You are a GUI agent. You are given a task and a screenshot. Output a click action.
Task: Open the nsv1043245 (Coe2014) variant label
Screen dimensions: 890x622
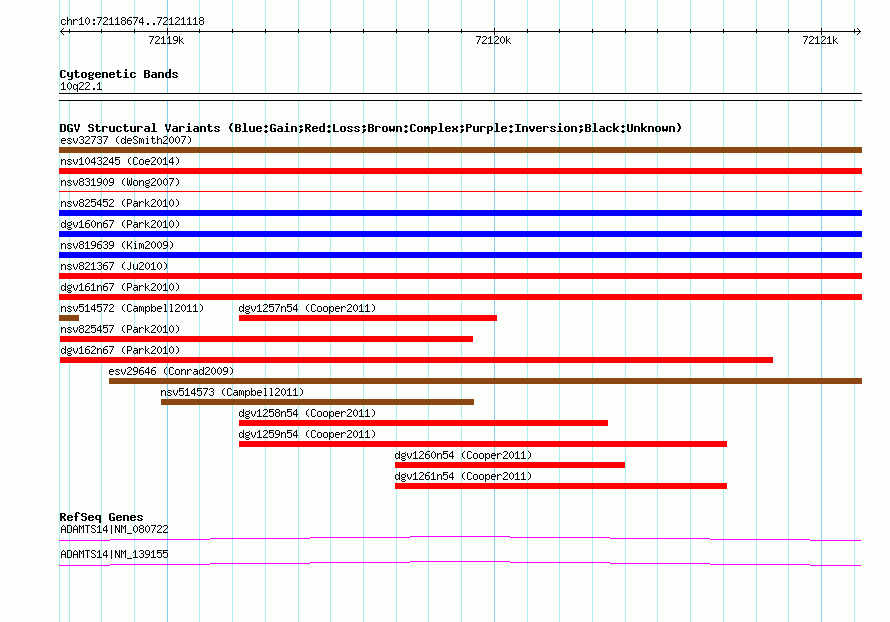point(120,161)
